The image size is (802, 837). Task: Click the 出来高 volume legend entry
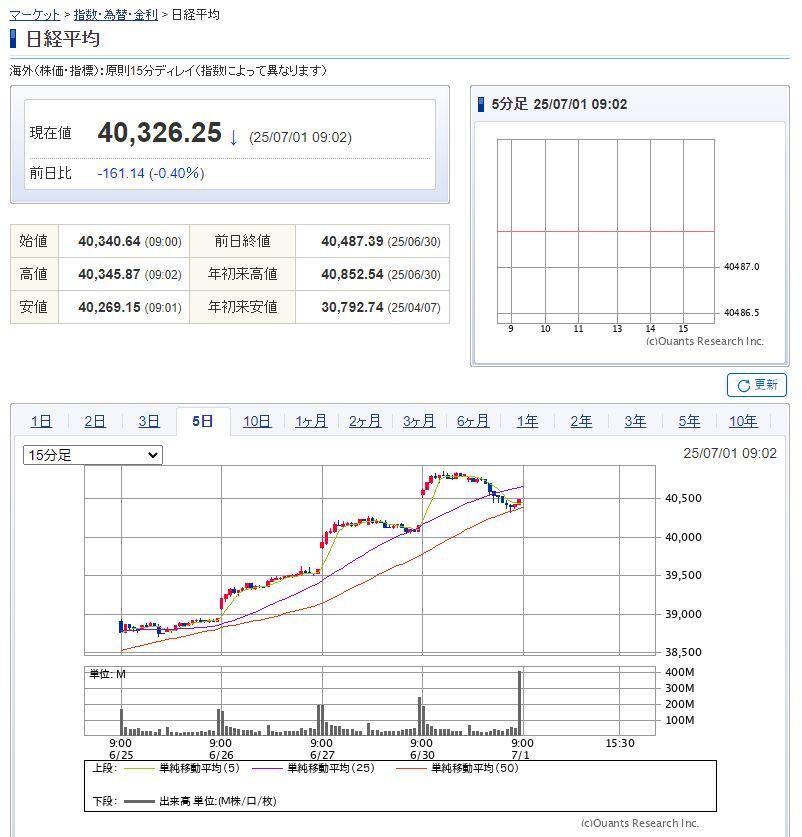point(200,801)
